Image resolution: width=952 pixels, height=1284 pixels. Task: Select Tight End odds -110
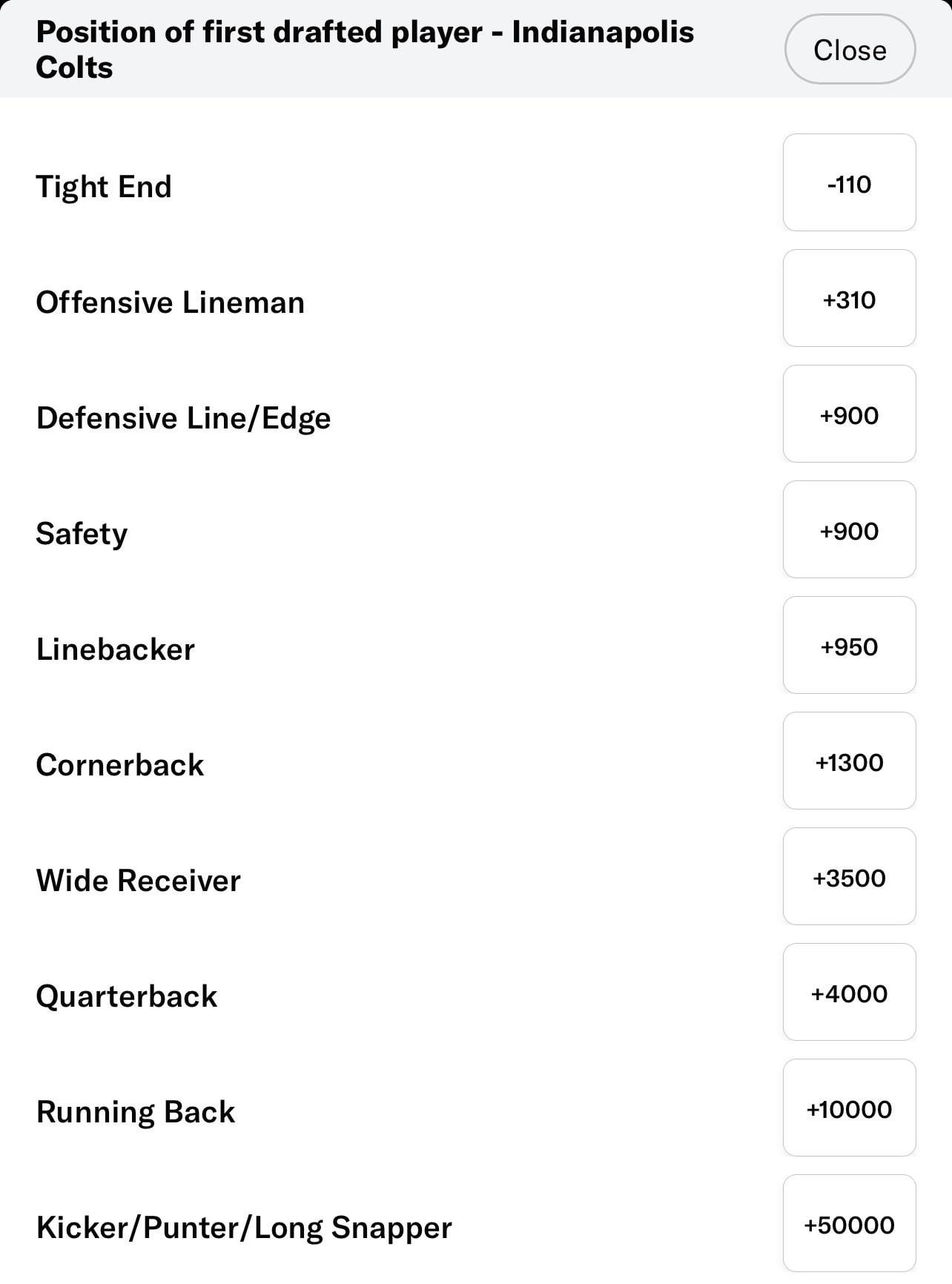[849, 183]
